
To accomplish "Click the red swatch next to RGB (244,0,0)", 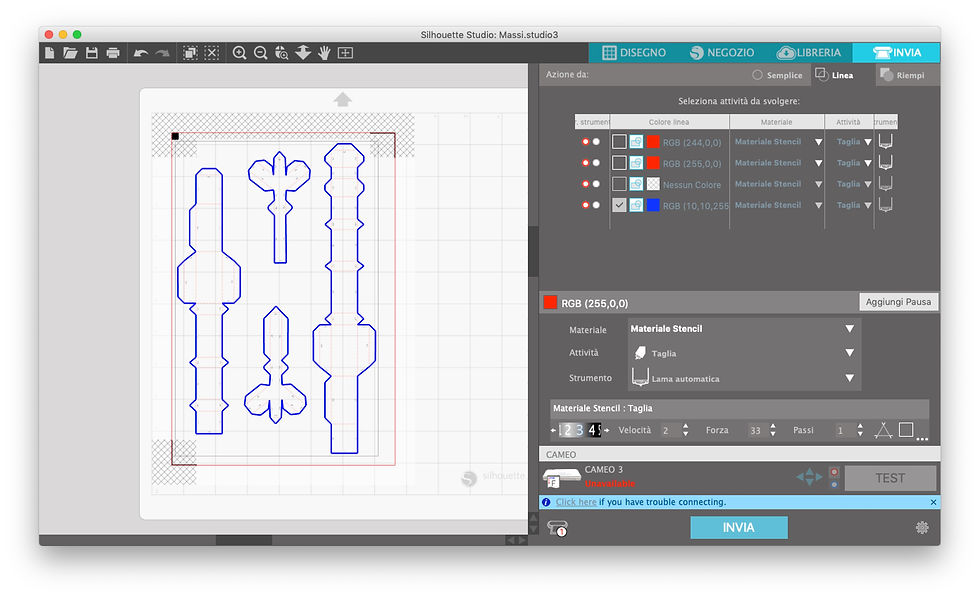I will (652, 142).
